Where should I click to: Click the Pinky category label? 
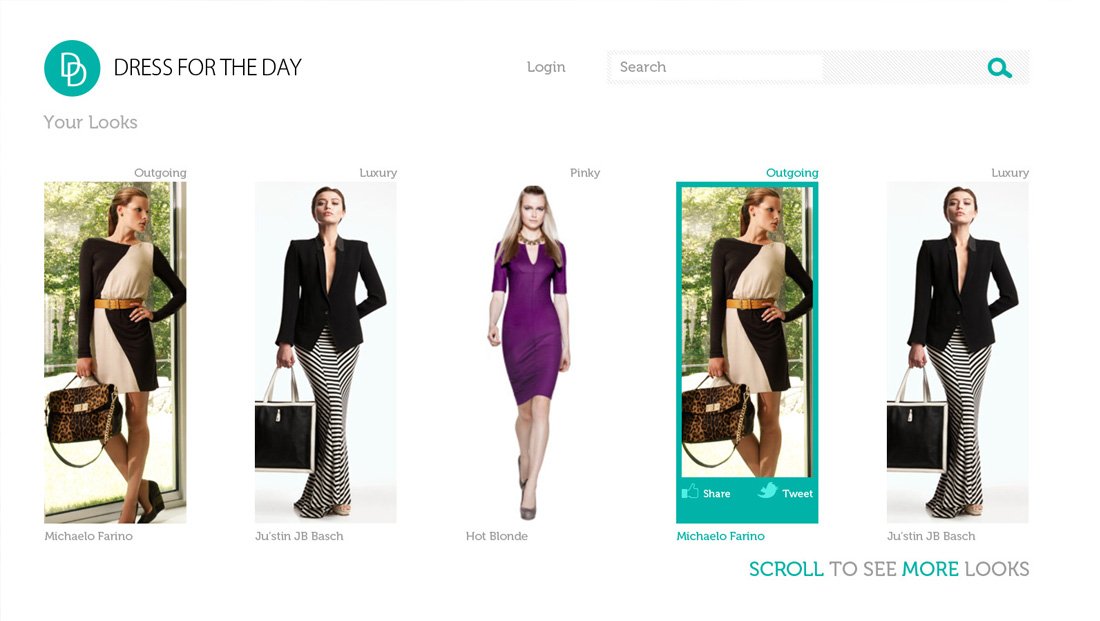tap(585, 173)
